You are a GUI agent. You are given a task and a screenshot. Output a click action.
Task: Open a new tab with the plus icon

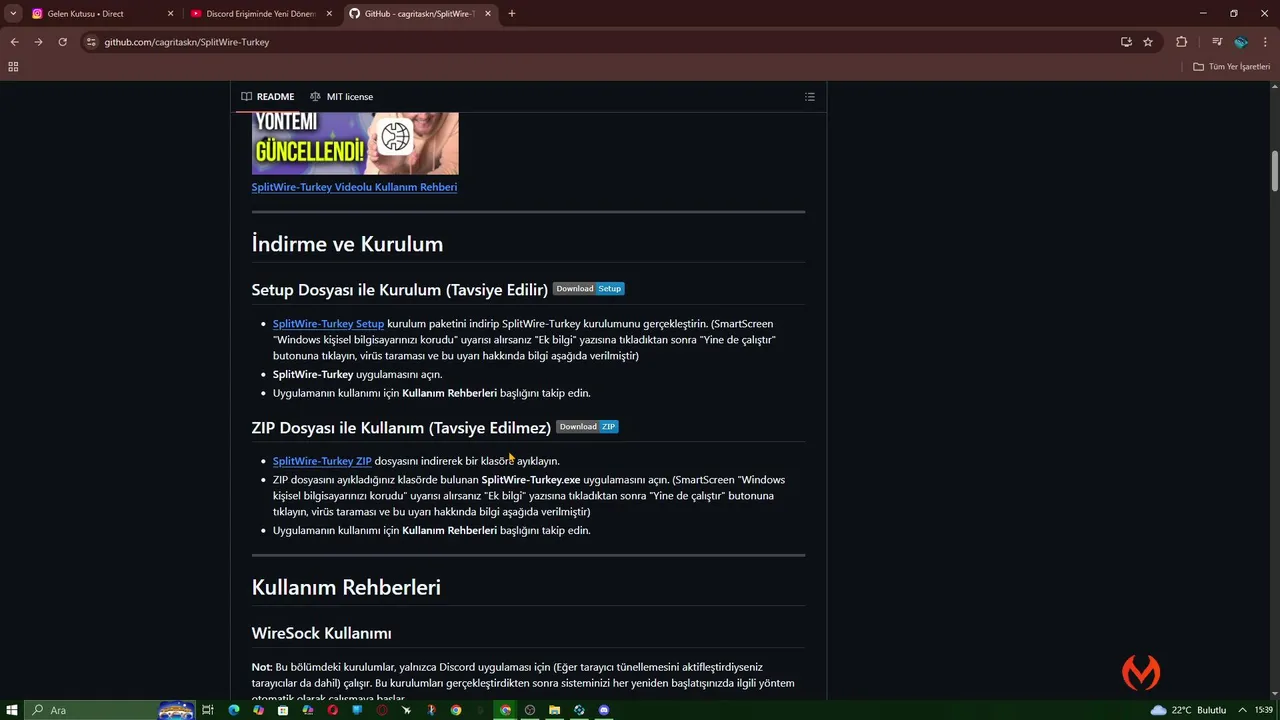(512, 14)
